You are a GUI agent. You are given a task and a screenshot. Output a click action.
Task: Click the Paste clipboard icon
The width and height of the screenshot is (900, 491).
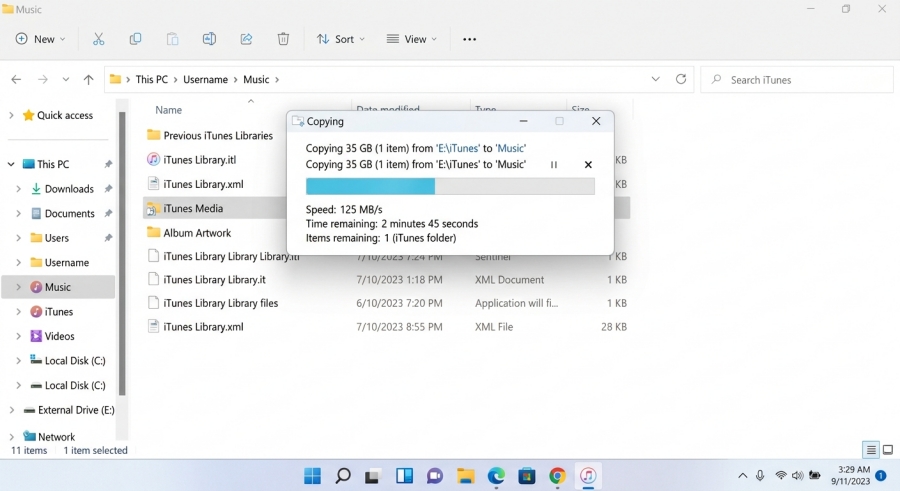pos(172,39)
